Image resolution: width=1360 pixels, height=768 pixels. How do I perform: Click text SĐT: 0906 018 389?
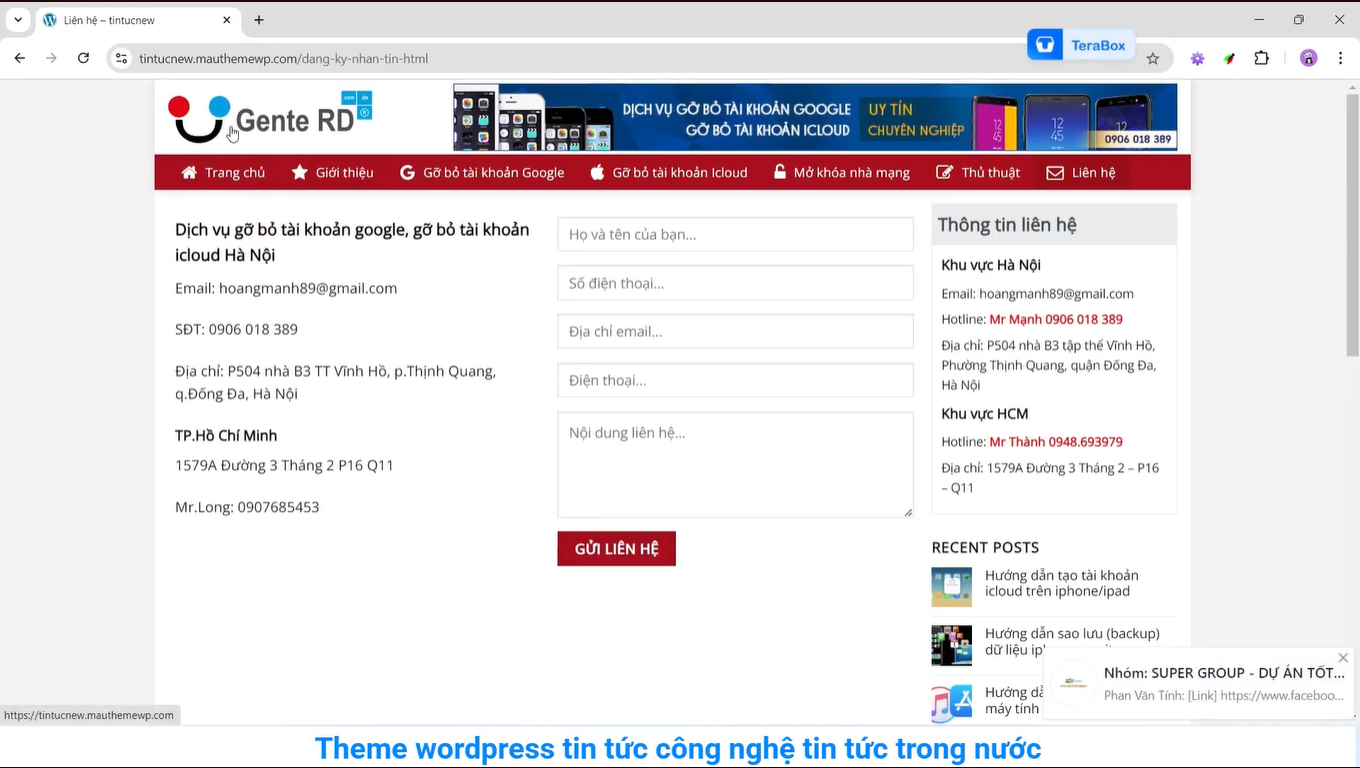[236, 329]
